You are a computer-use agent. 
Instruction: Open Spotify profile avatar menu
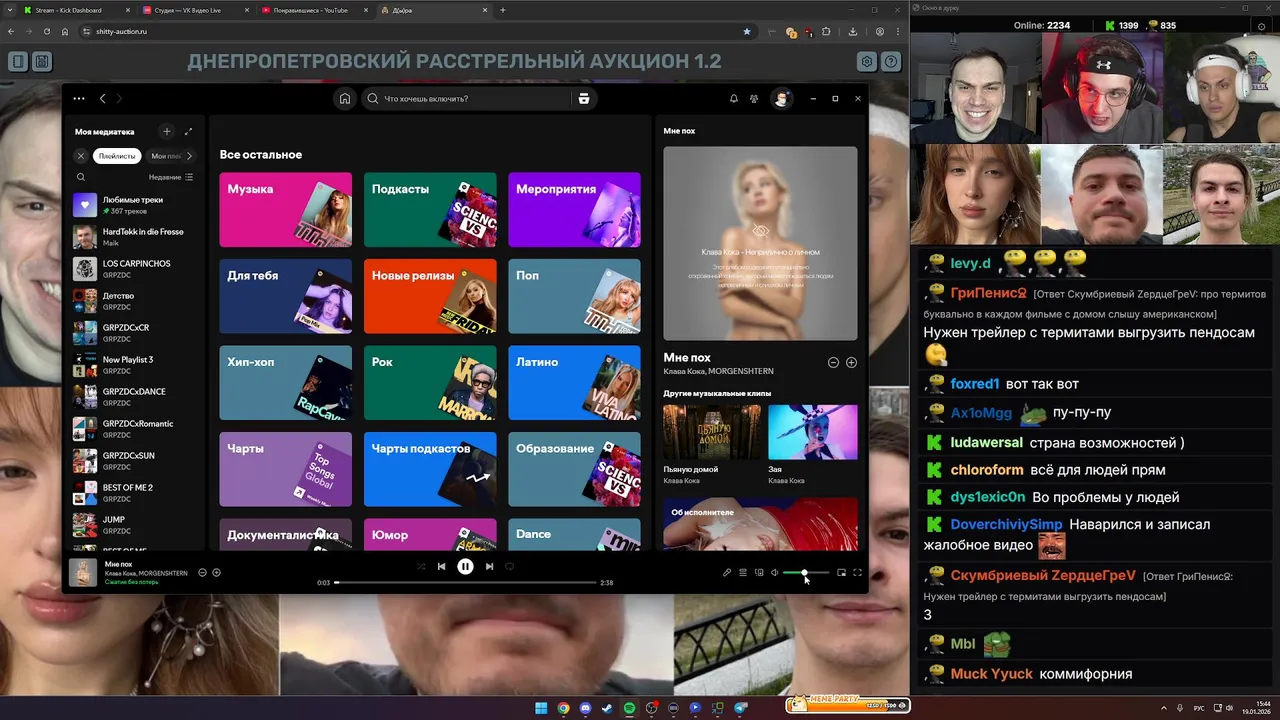pos(781,99)
